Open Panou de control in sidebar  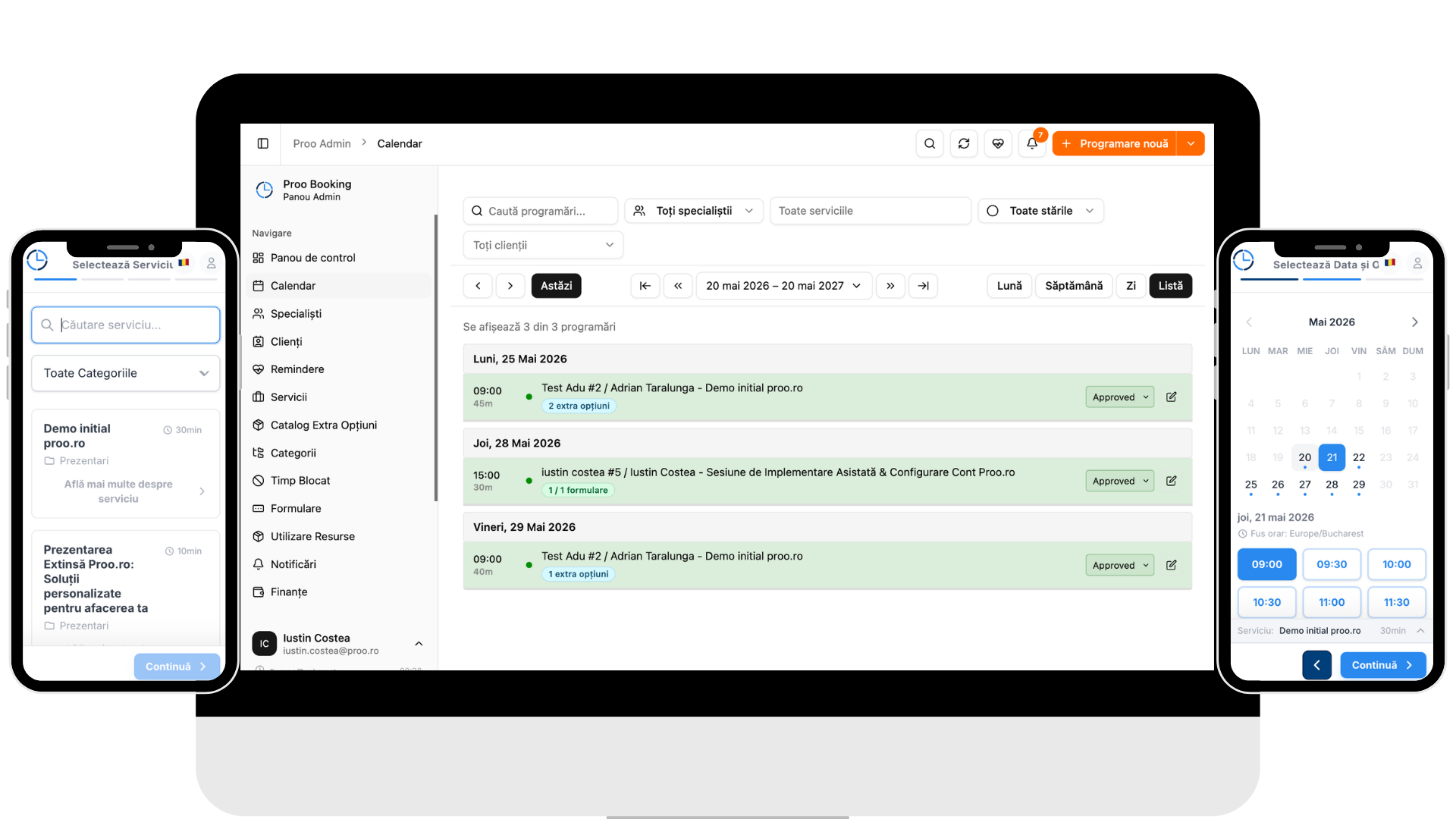(313, 258)
